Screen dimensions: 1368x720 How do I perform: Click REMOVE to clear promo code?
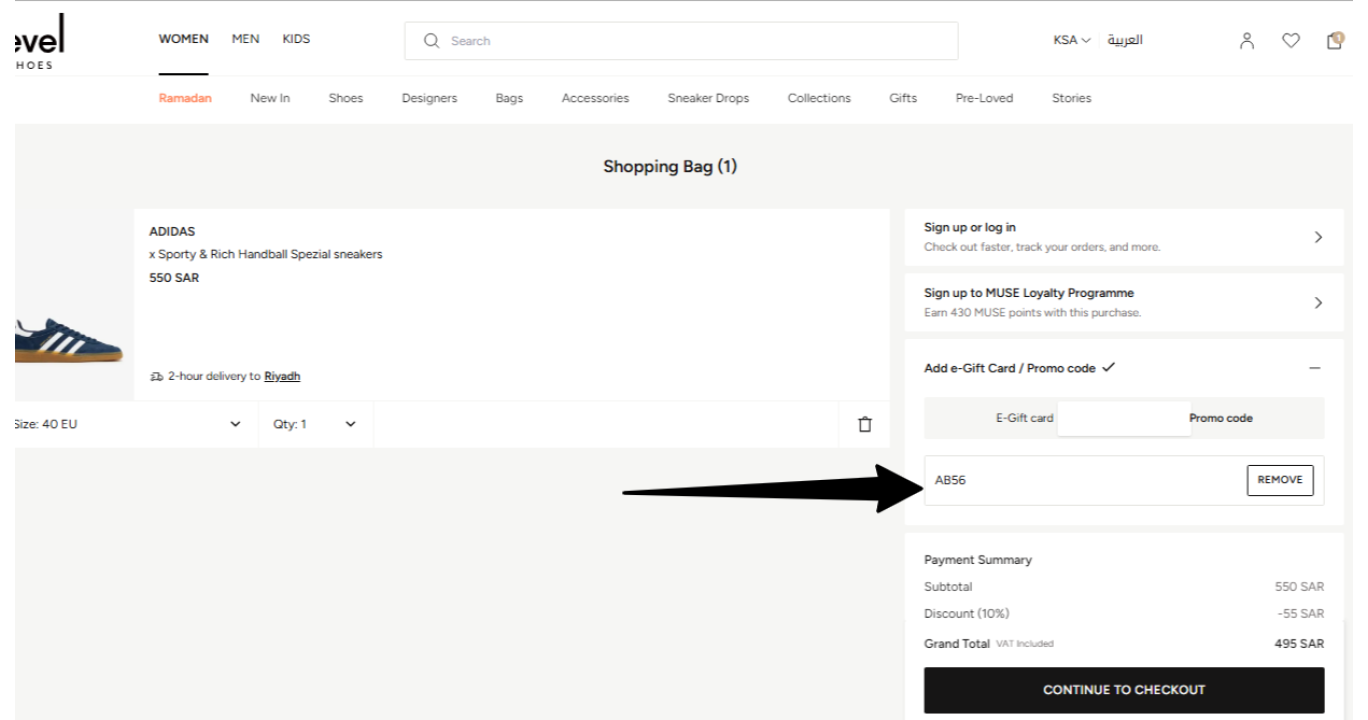tap(1280, 480)
